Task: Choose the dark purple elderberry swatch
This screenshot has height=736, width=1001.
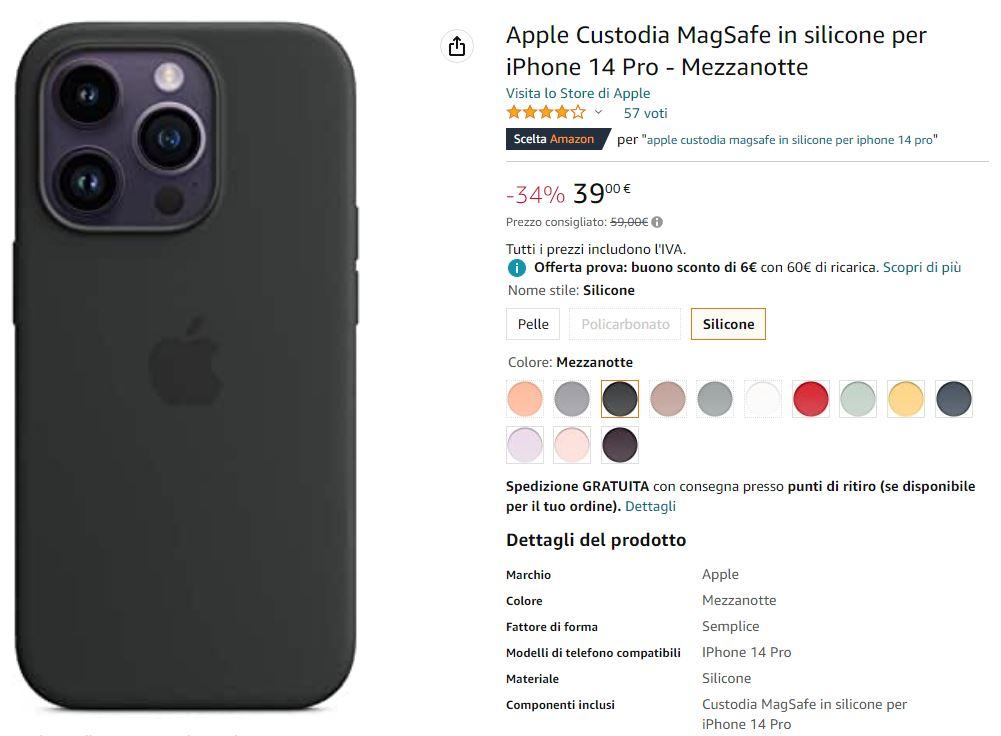Action: (x=620, y=445)
